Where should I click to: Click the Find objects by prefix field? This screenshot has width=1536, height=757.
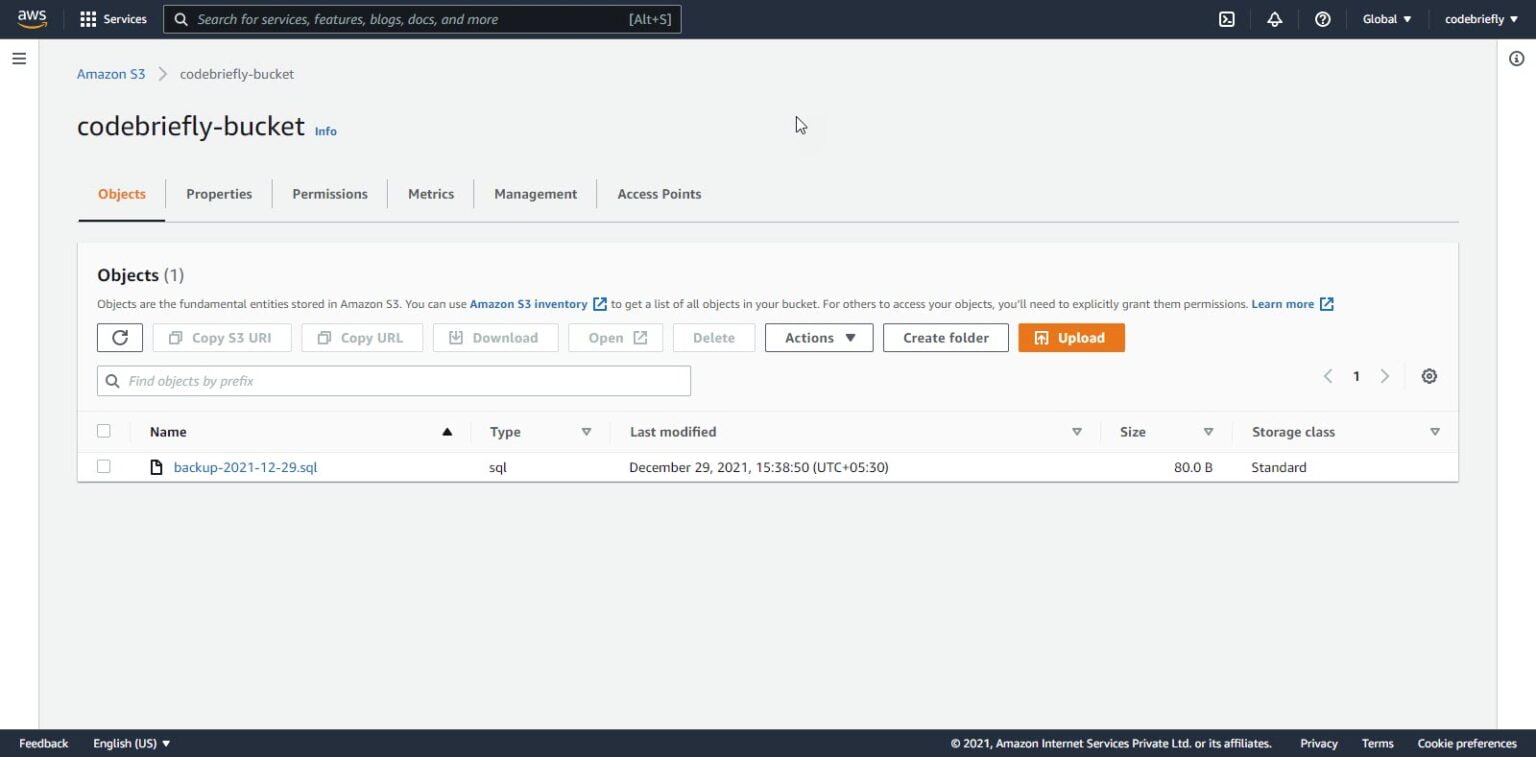click(393, 380)
